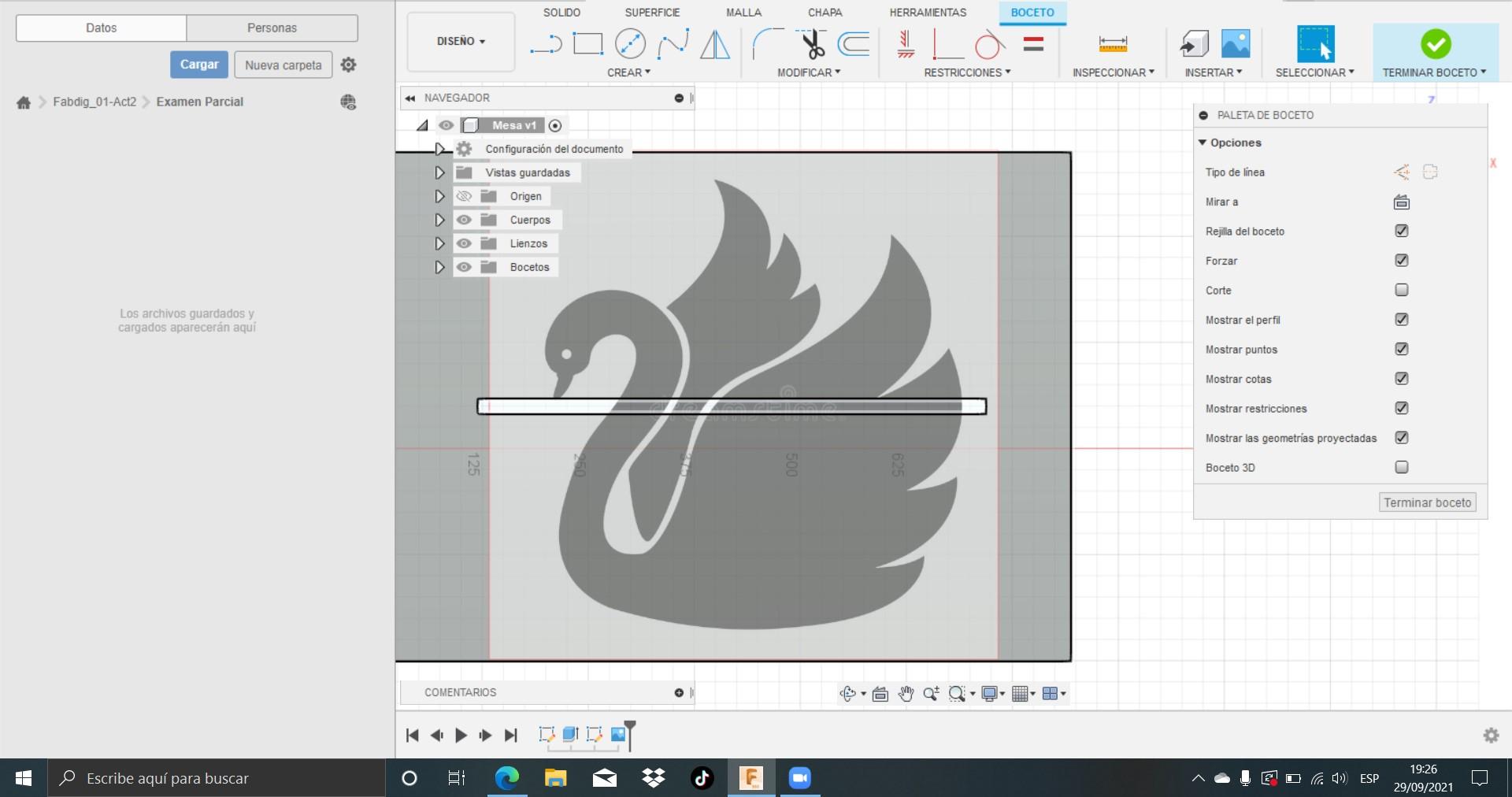Apply the Perpendicular restriction icon
The height and width of the screenshot is (797, 1512).
(947, 44)
